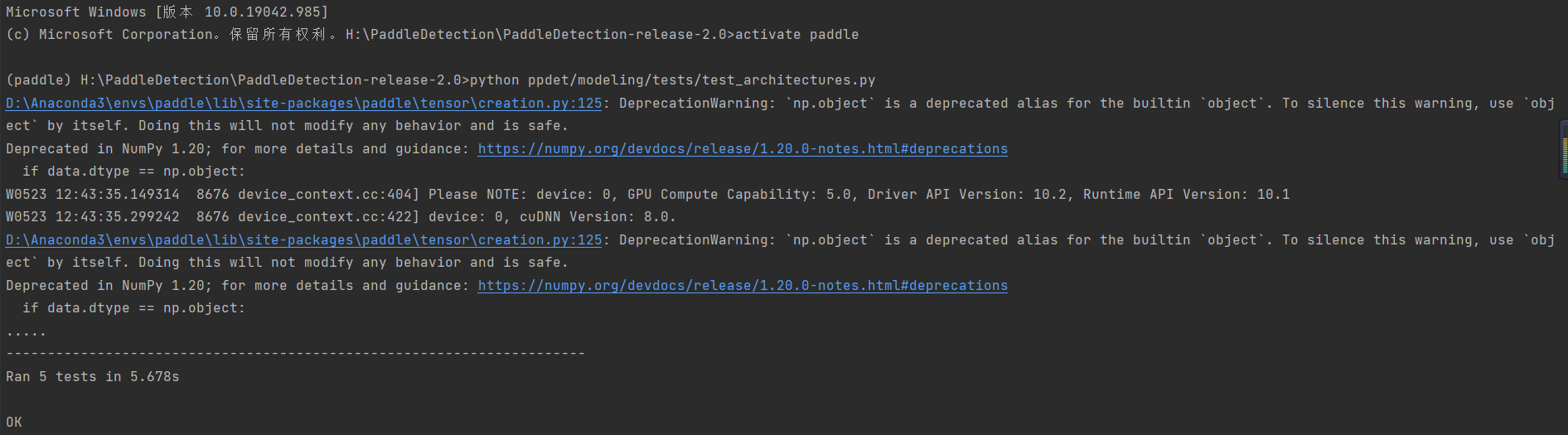The width and height of the screenshot is (1568, 435).
Task: Click the 'Ran 5 tests in 5.678s' line
Action: click(93, 377)
